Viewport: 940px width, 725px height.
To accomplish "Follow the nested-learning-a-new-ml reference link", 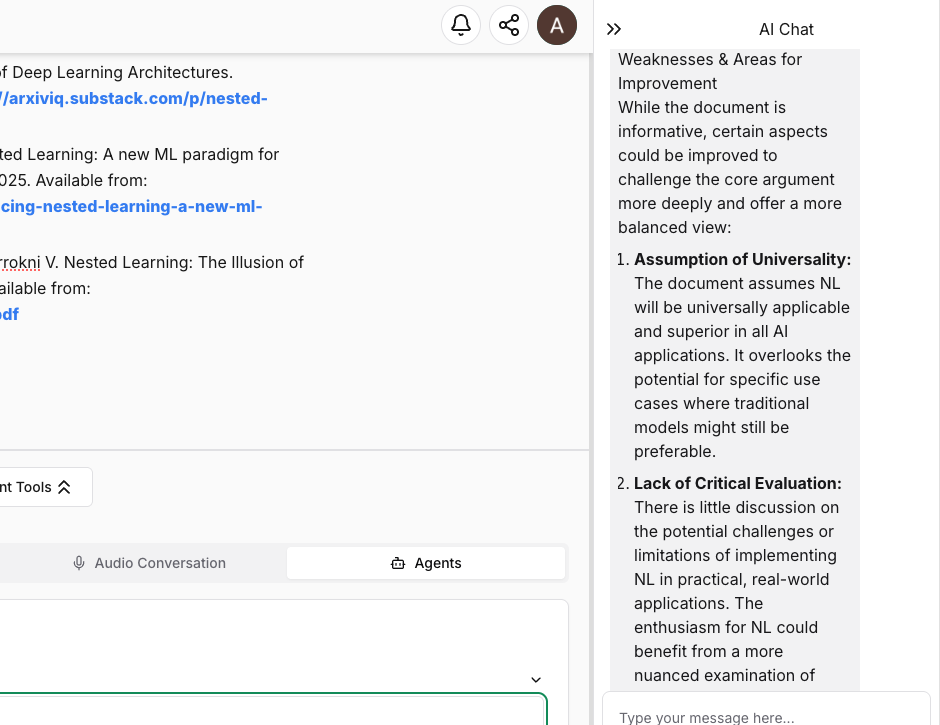I will 131,206.
